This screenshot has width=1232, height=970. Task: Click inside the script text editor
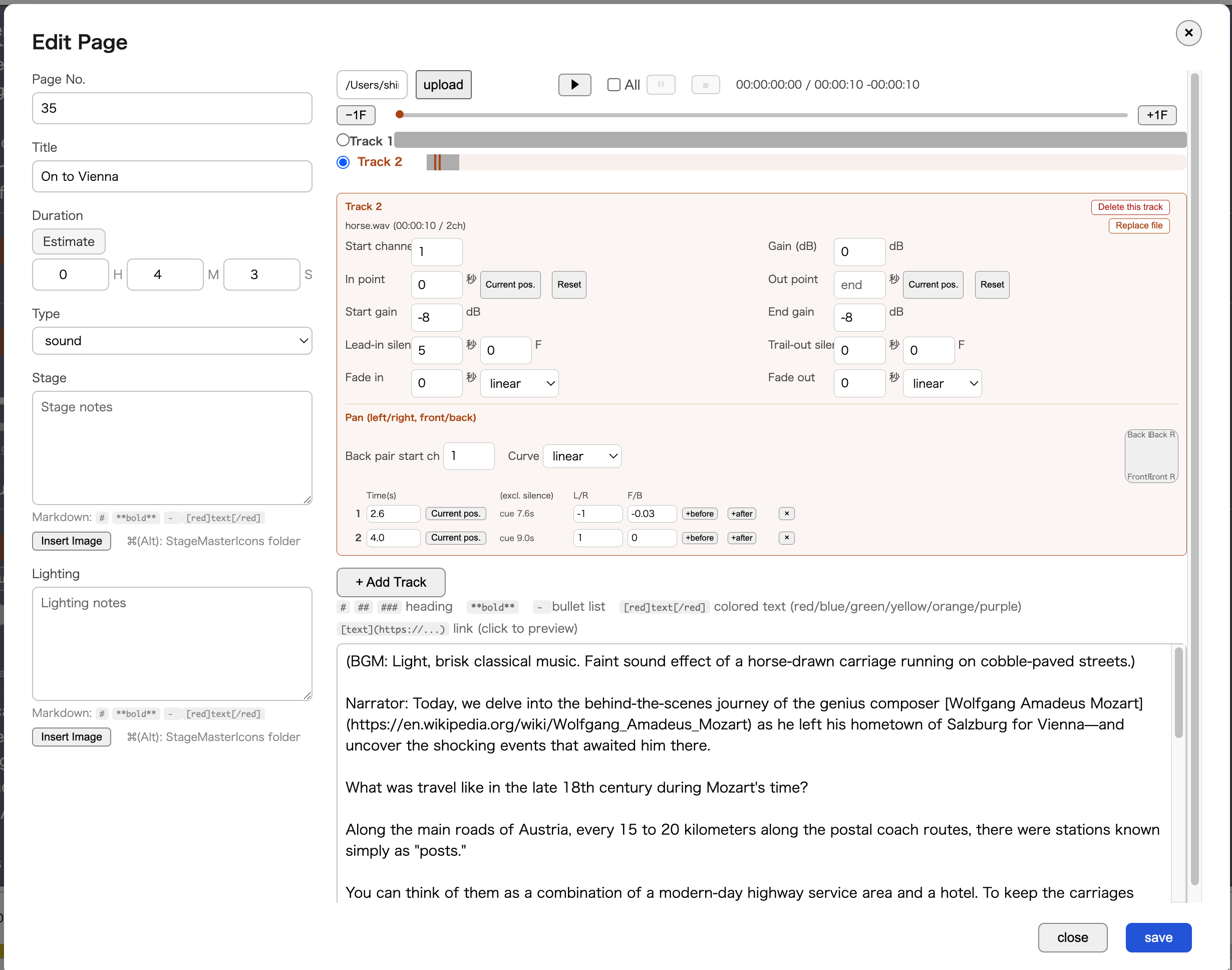(x=754, y=773)
